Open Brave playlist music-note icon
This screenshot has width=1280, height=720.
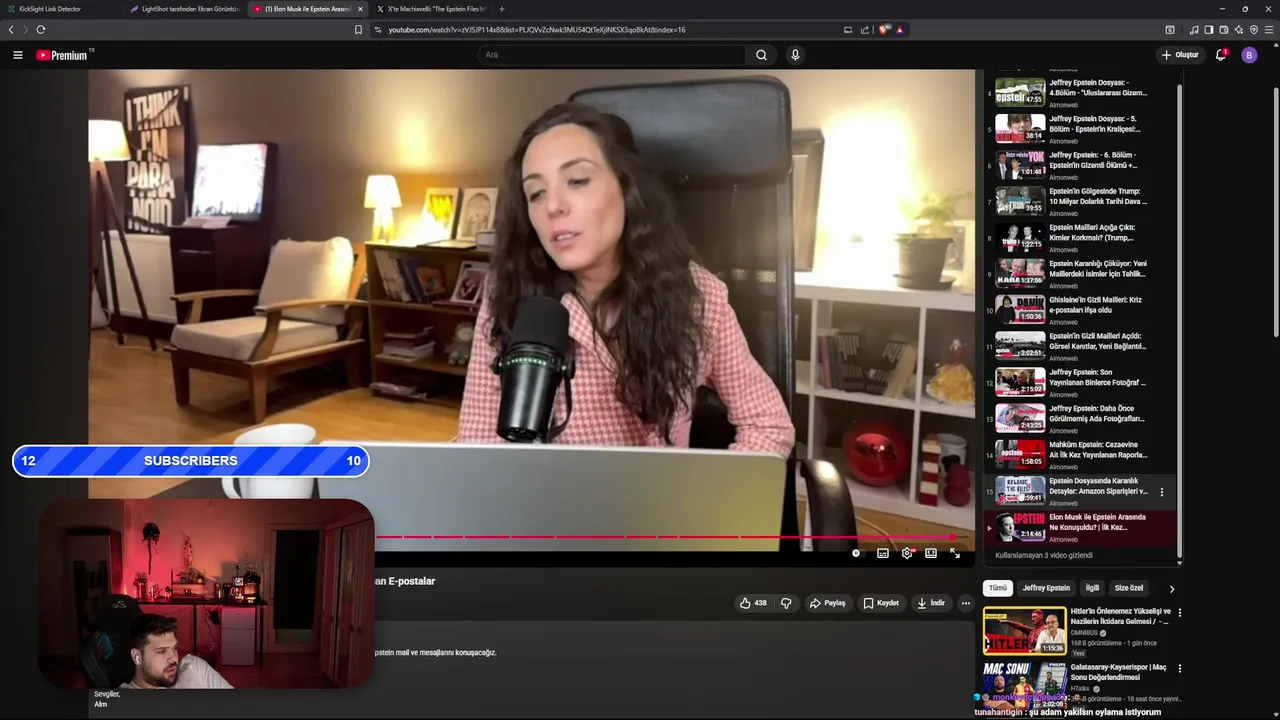click(1194, 30)
